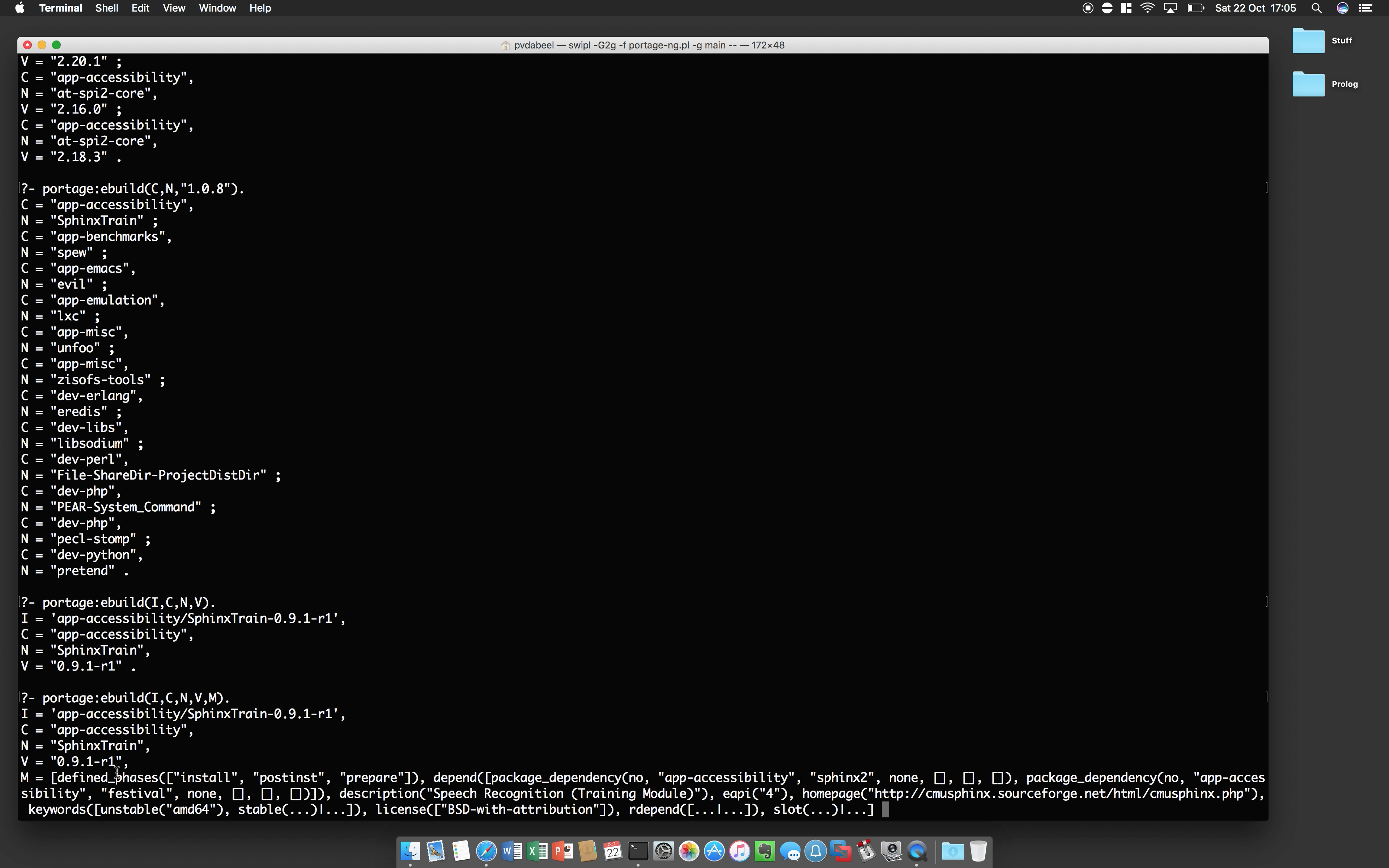
Task: Open the Shell menu
Action: click(107, 8)
